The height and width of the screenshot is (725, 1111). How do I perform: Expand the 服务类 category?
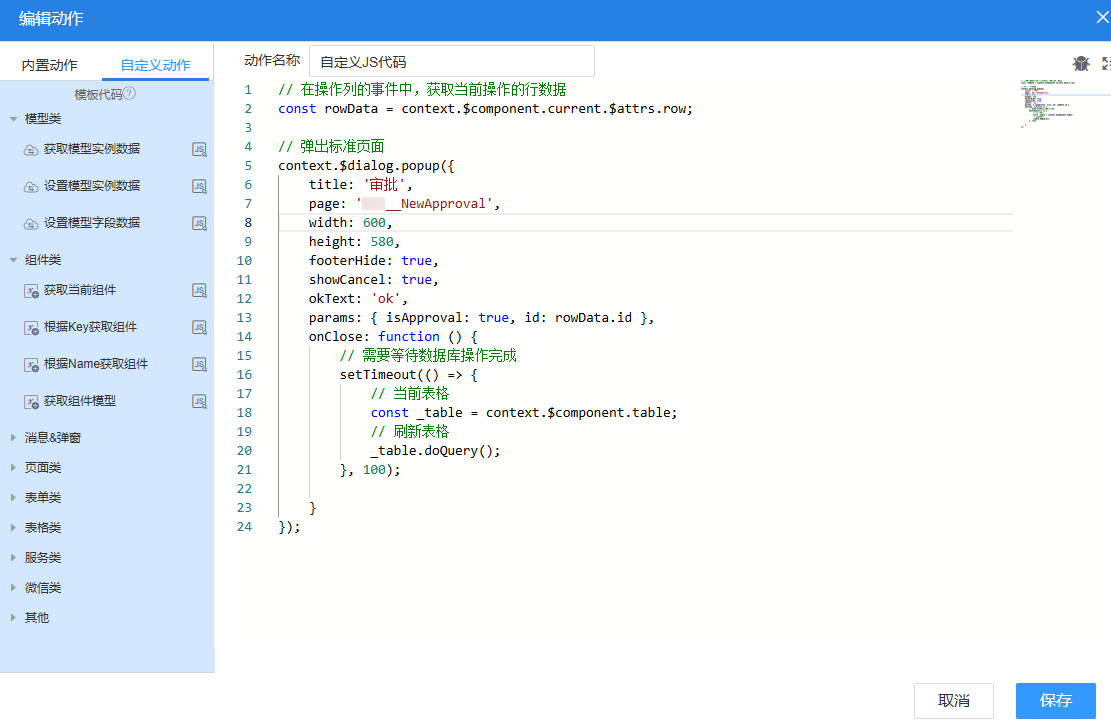(13, 558)
